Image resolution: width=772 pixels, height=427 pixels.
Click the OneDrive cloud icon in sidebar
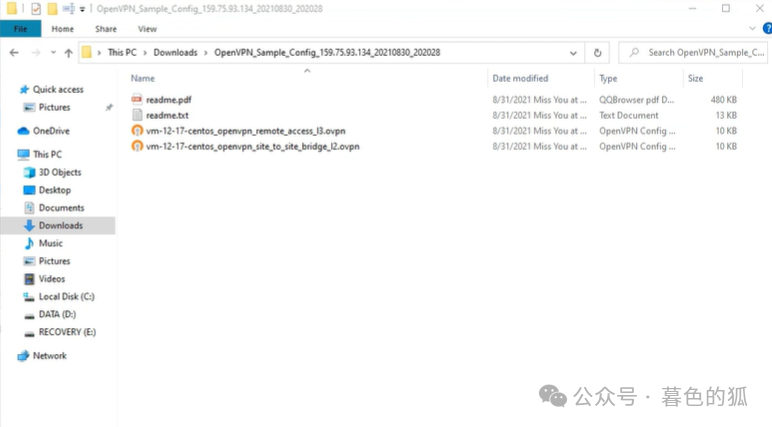pos(23,131)
